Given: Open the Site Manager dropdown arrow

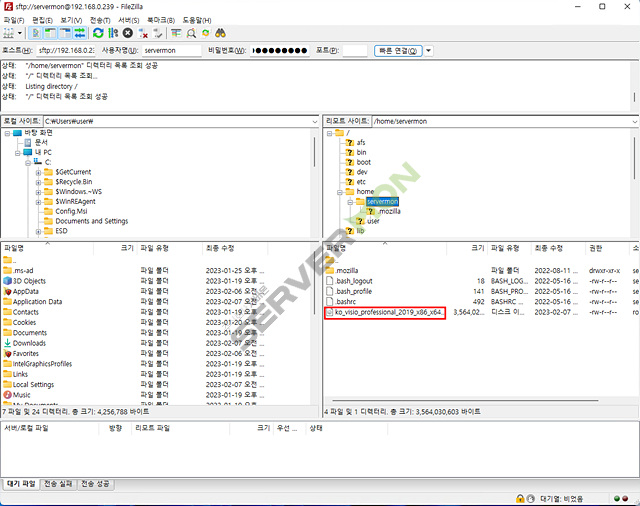Looking at the screenshot, I should (x=20, y=33).
